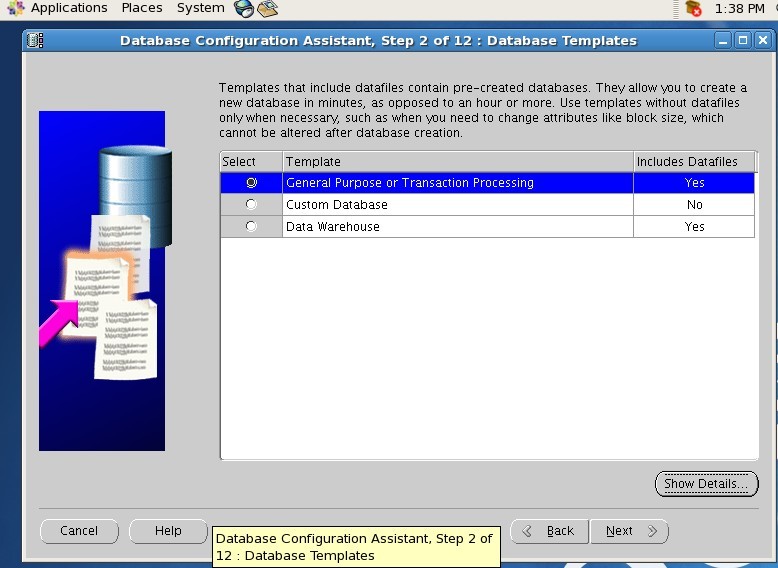Click the Next button
Image resolution: width=778 pixels, height=568 pixels.
point(629,531)
